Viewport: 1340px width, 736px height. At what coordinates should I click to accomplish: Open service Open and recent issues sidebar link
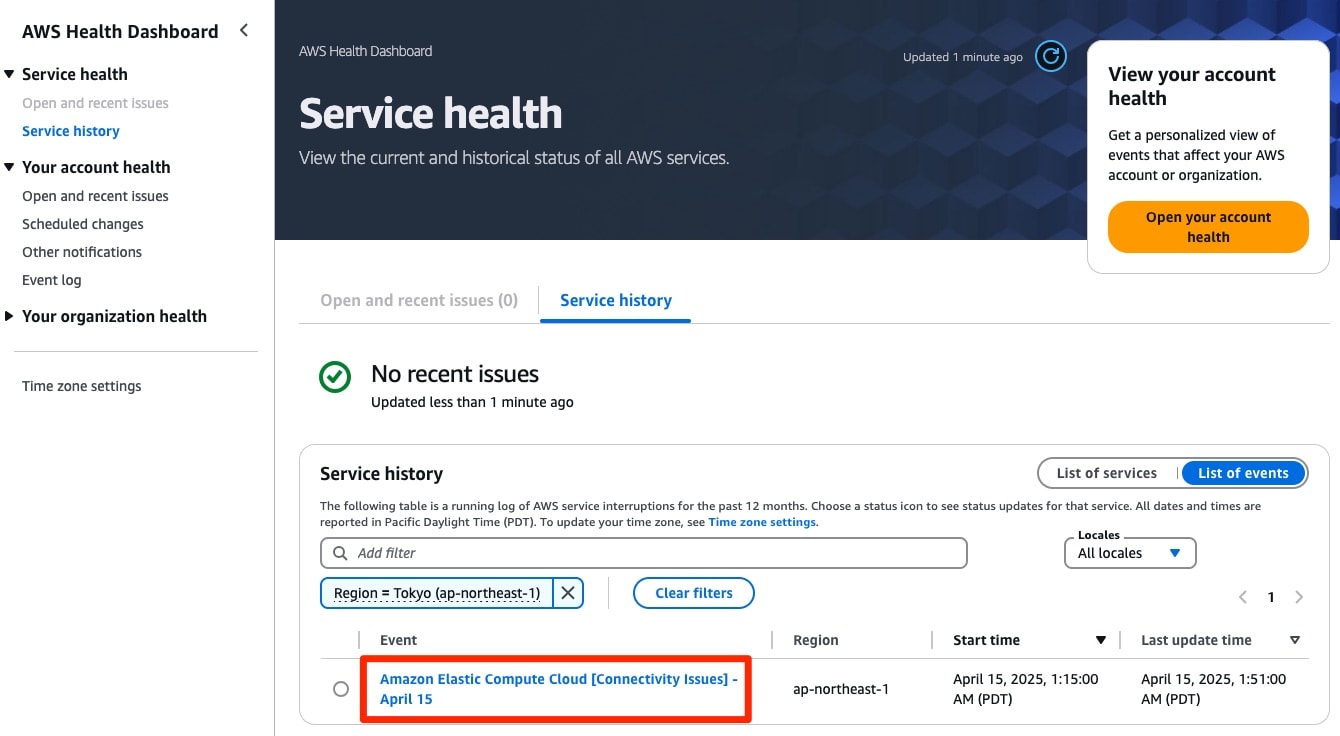coord(95,103)
